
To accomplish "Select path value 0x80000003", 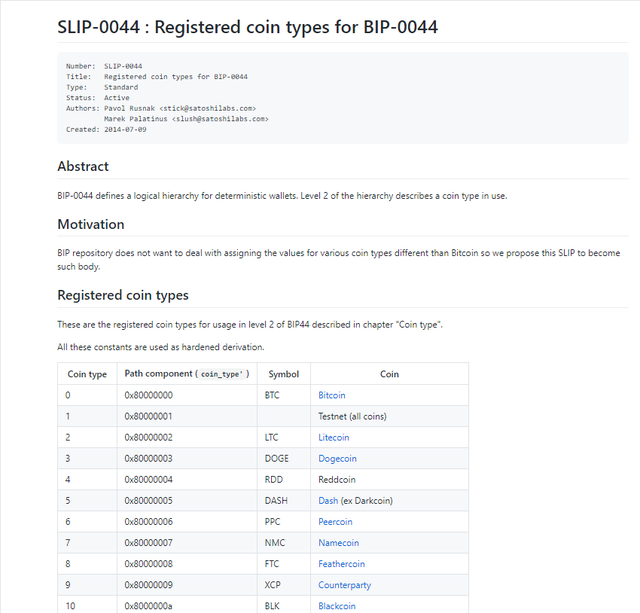I will pyautogui.click(x=149, y=459).
